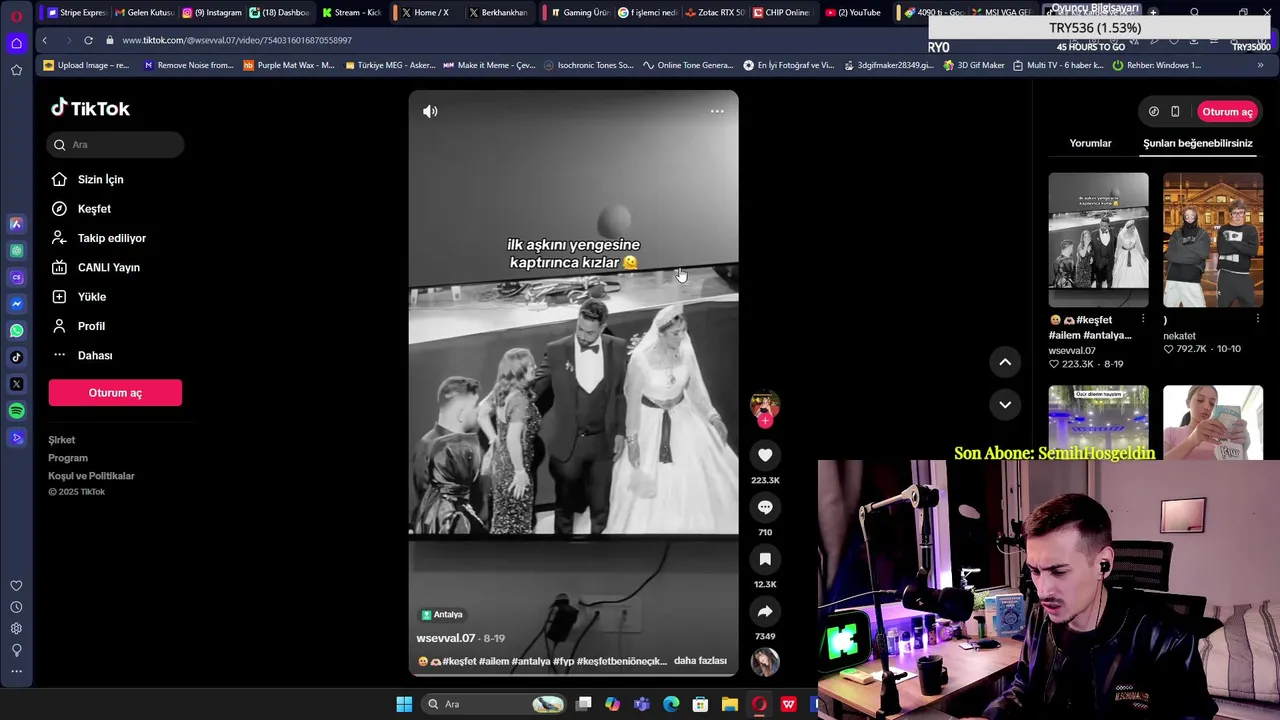The width and height of the screenshot is (1280, 720).
Task: Switch to (2) YouTube tab
Action: [853, 13]
